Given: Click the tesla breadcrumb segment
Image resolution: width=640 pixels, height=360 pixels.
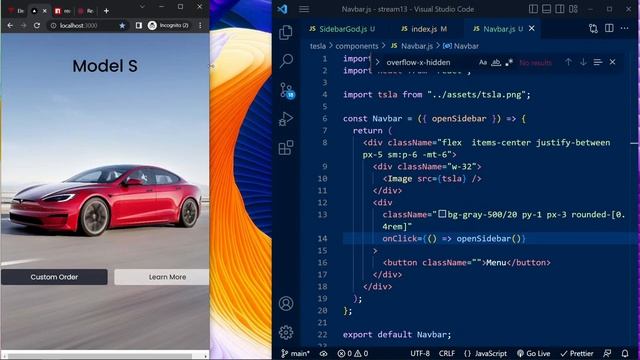Looking at the screenshot, I should tap(318, 46).
